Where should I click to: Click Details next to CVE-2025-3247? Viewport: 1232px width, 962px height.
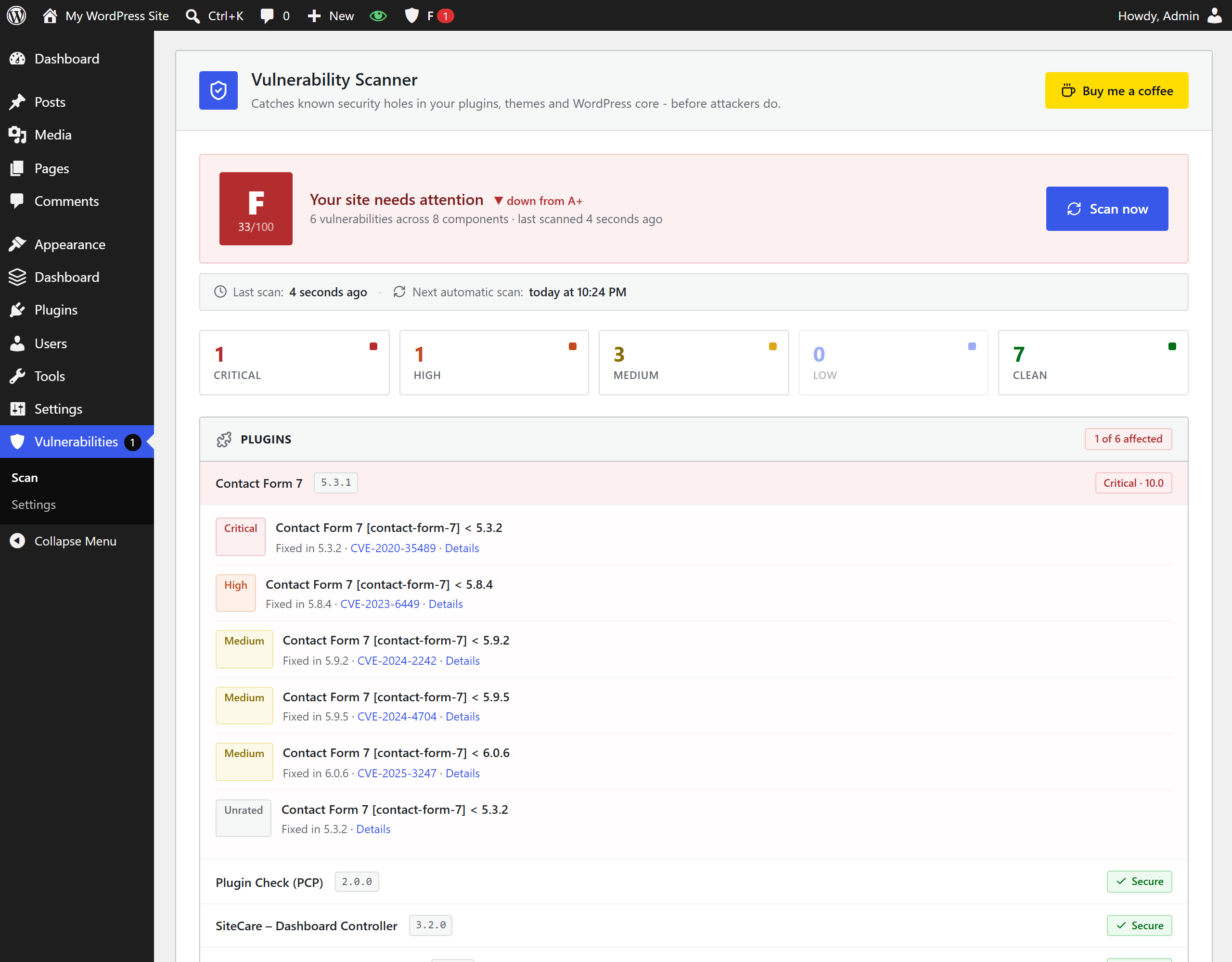[x=462, y=773]
